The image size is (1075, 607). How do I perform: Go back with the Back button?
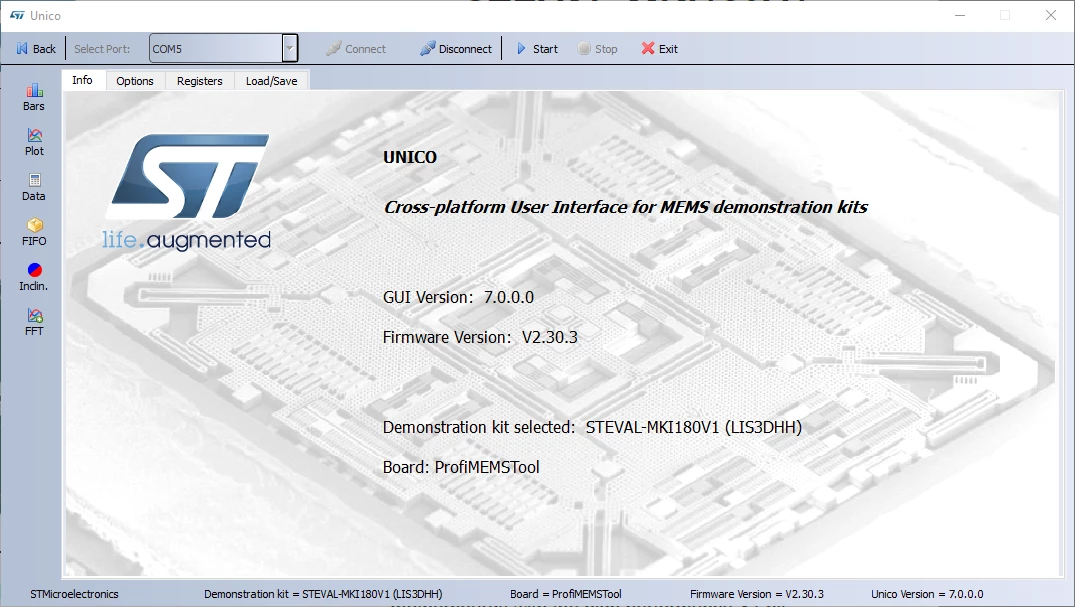point(36,49)
